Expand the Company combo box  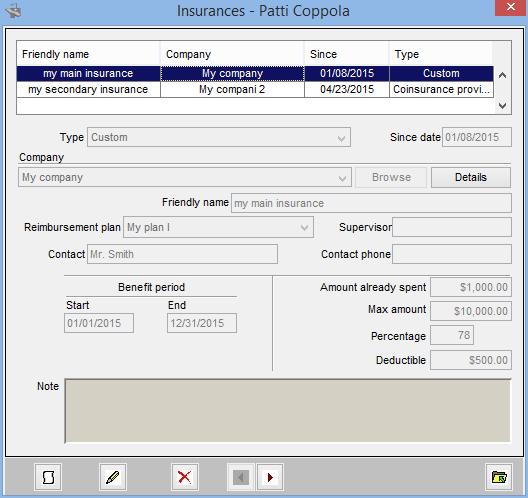[185, 177]
